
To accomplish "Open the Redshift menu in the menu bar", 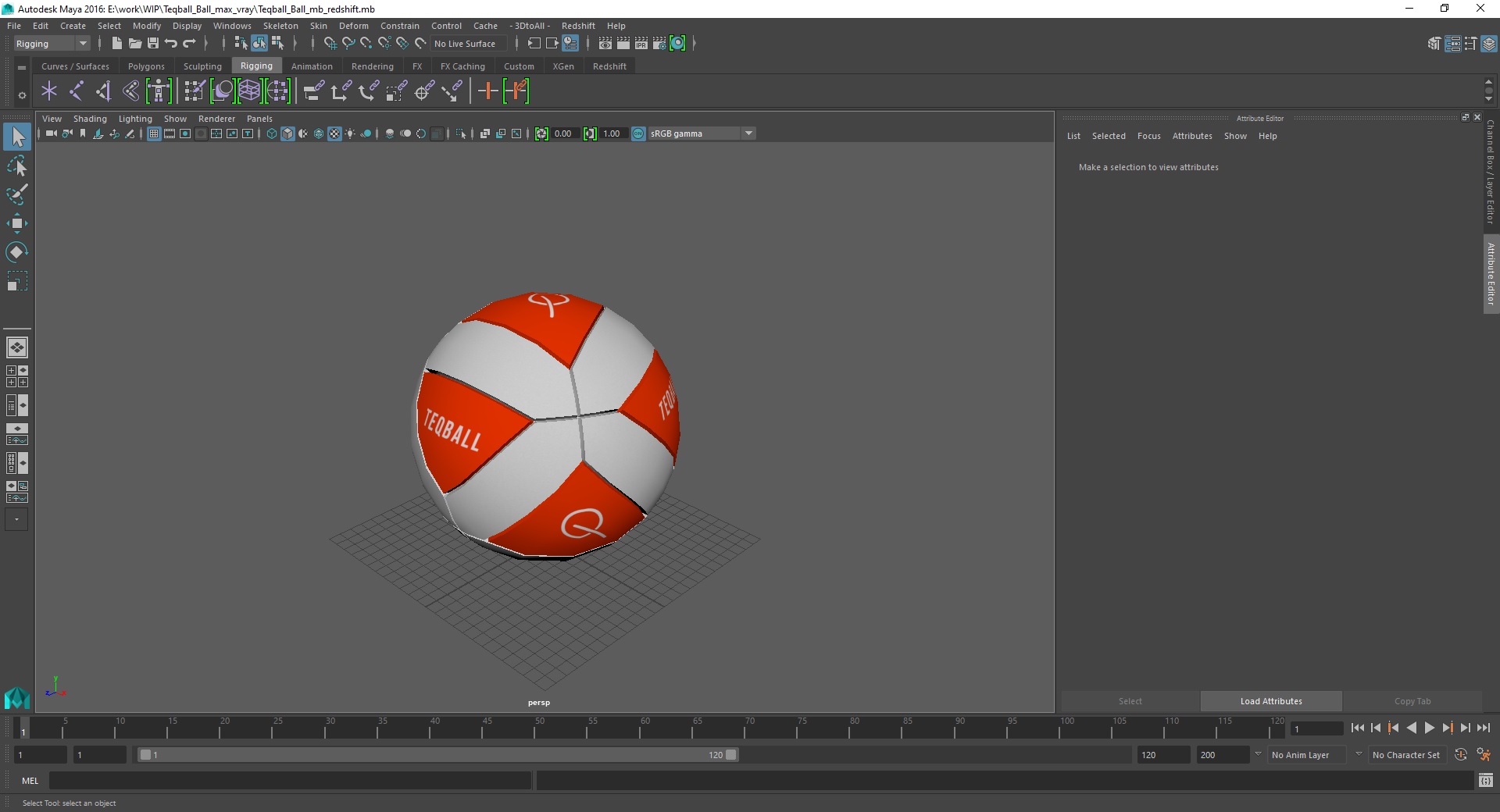I will (x=578, y=26).
